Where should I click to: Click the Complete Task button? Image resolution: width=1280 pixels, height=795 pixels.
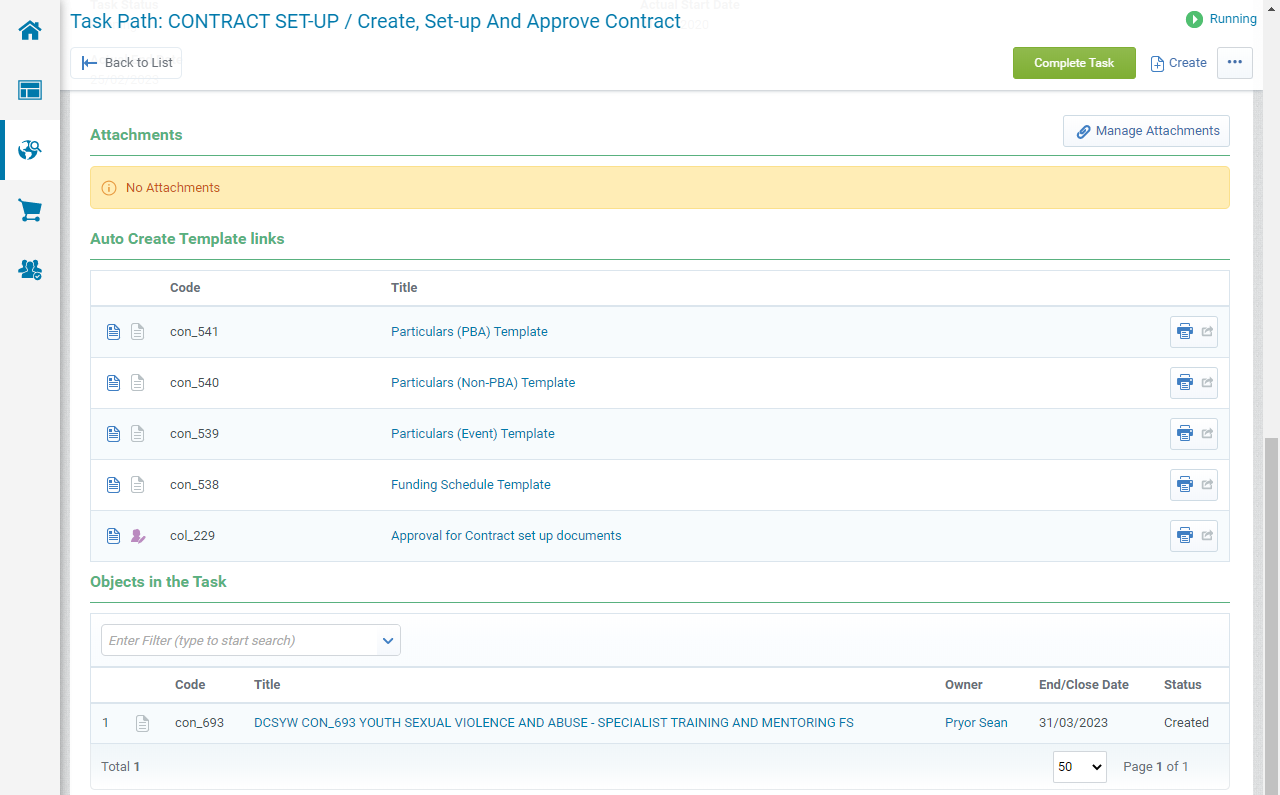1074,62
